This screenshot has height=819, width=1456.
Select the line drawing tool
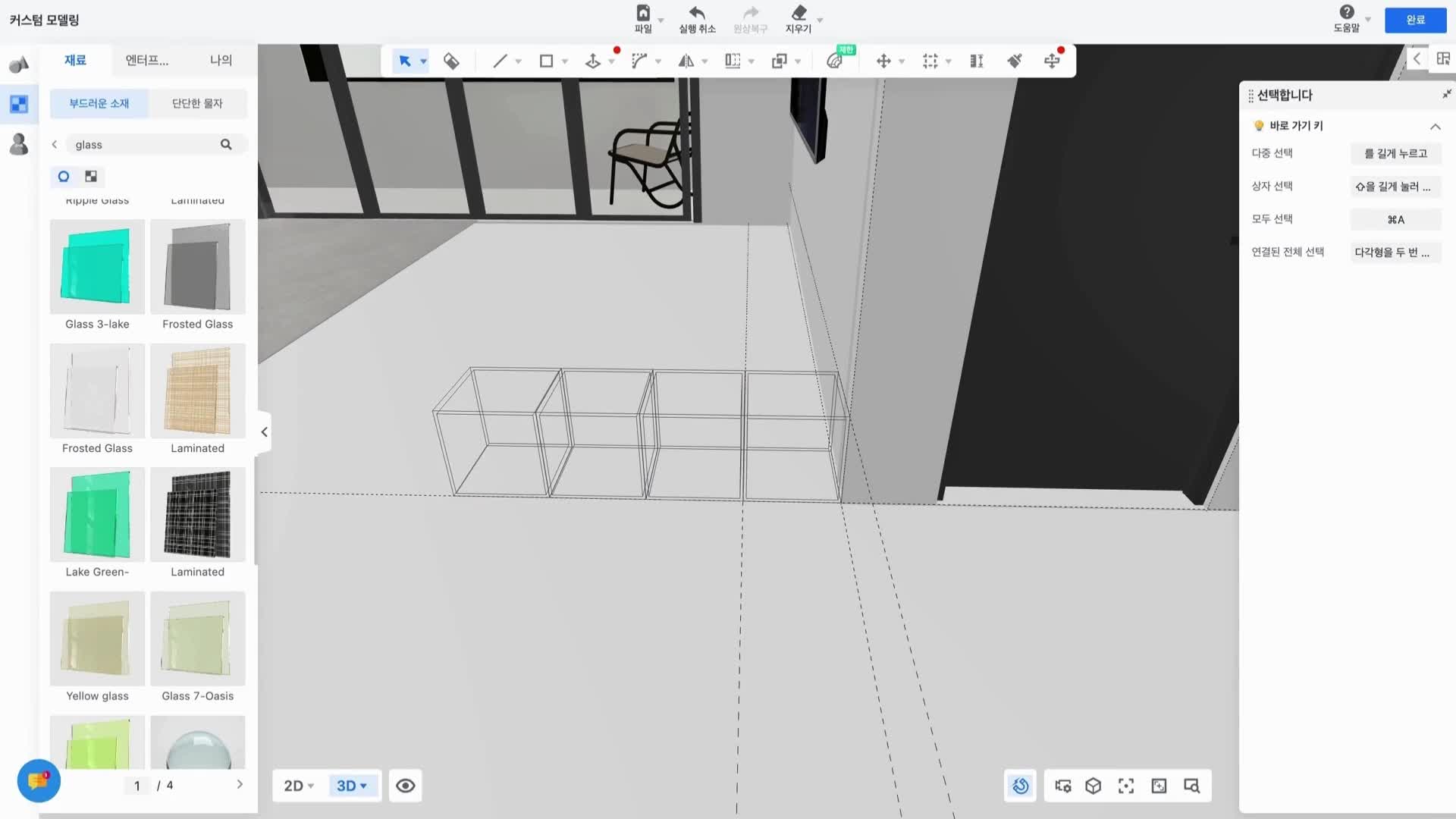click(499, 61)
